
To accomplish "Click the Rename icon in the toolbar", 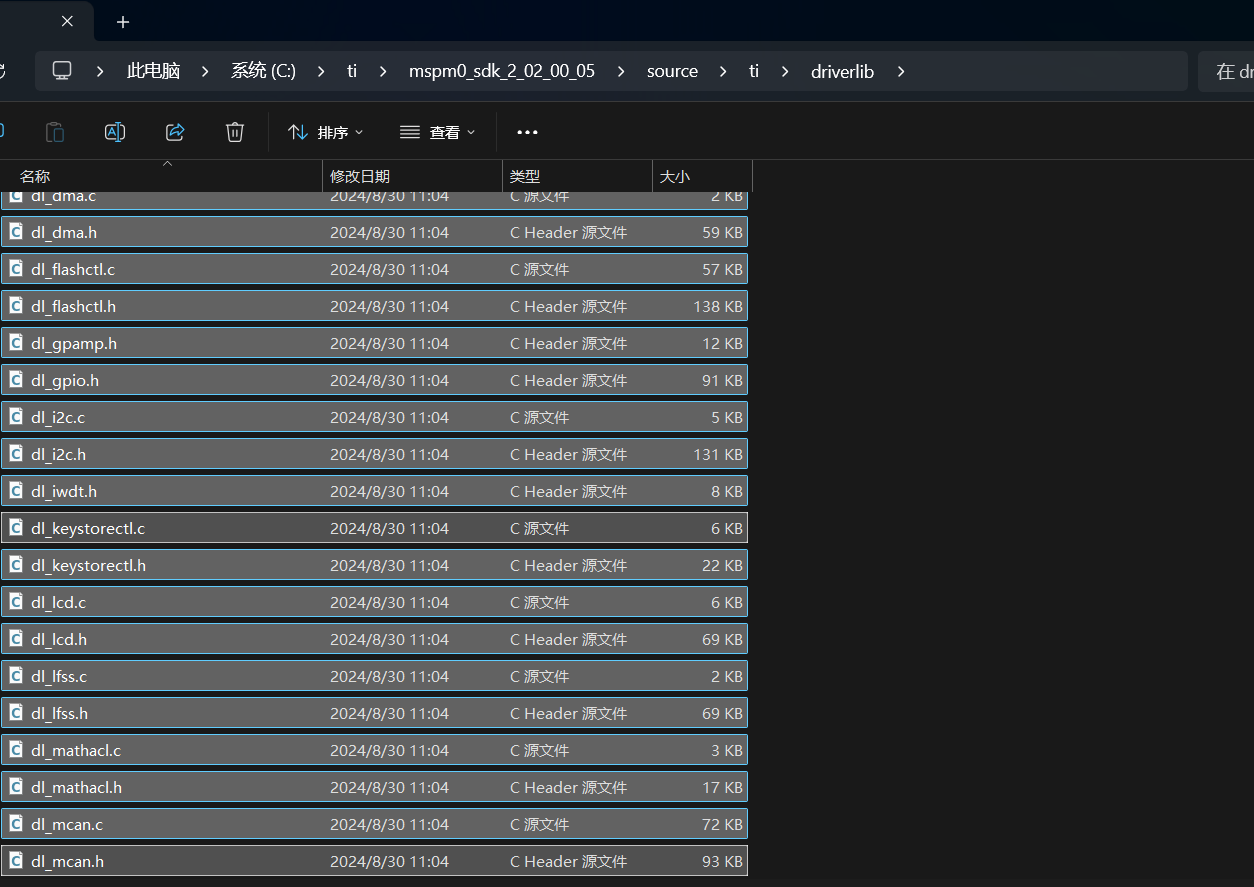I will click(x=115, y=132).
